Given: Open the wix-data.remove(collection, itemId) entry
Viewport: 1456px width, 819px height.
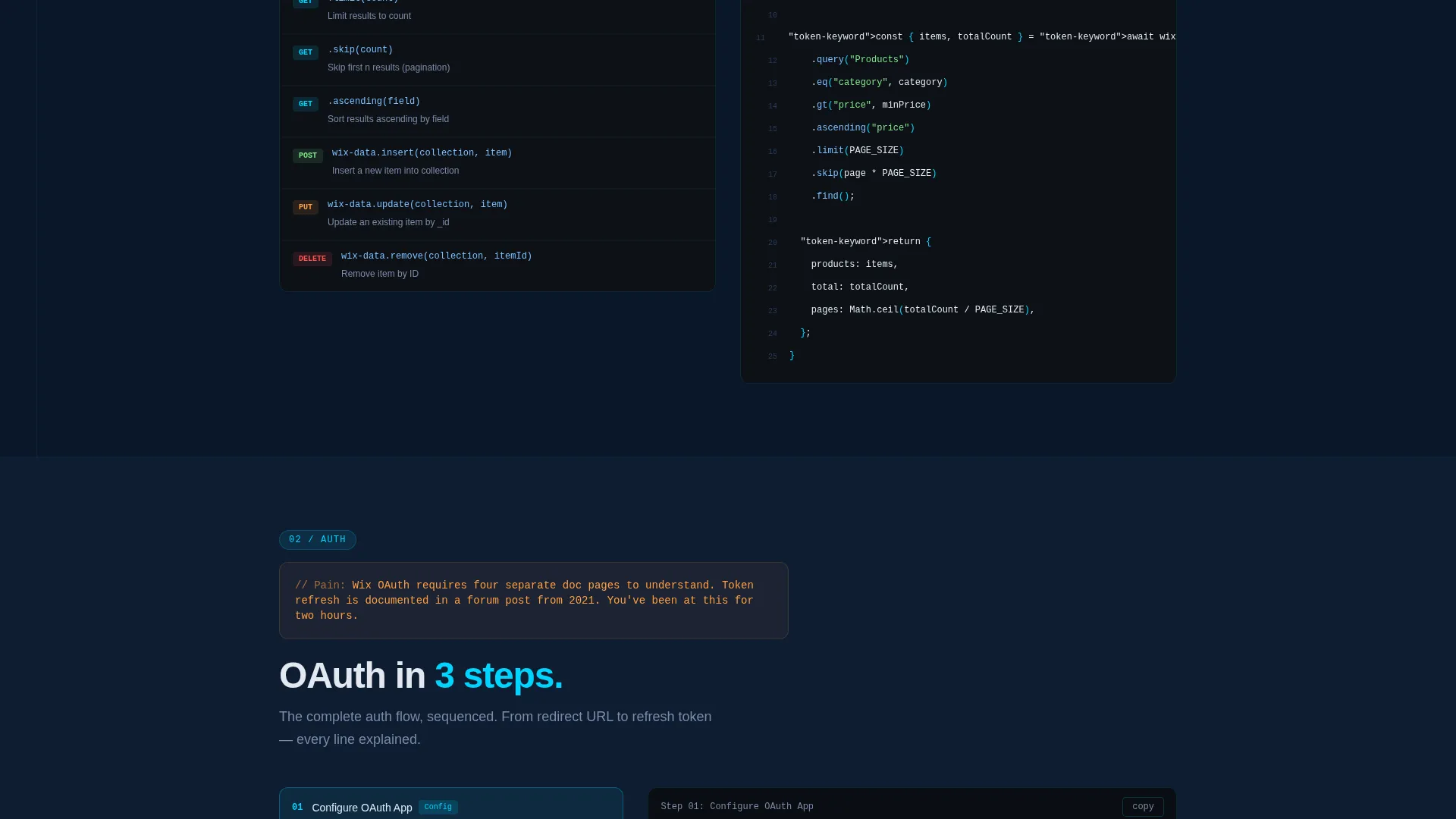Looking at the screenshot, I should tap(497, 265).
